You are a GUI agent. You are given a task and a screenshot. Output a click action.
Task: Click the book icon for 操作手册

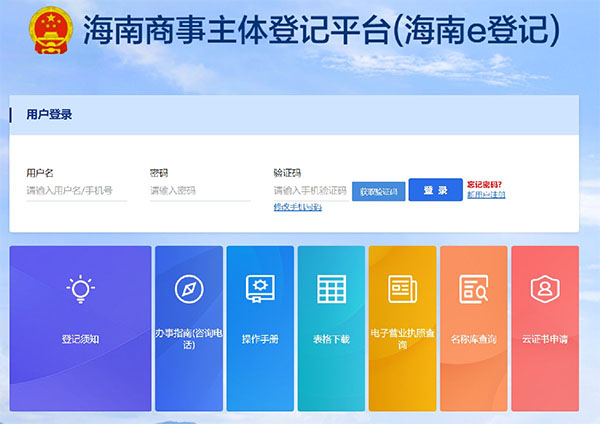[260, 288]
